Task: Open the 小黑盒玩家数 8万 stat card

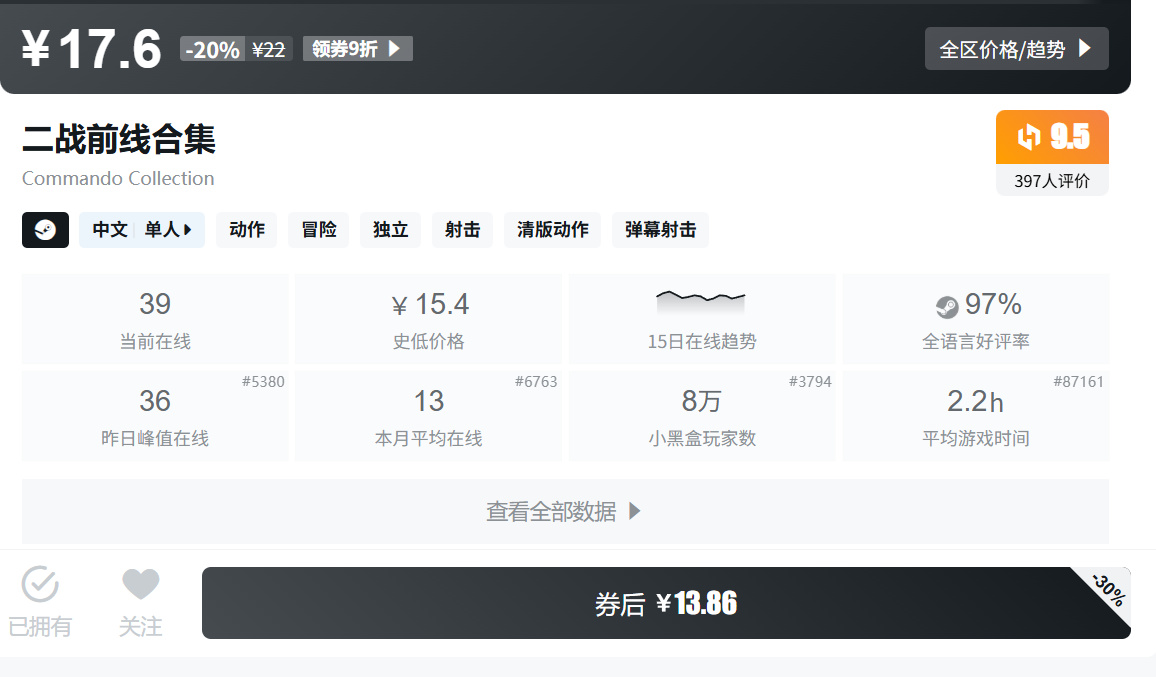Action: tap(702, 416)
